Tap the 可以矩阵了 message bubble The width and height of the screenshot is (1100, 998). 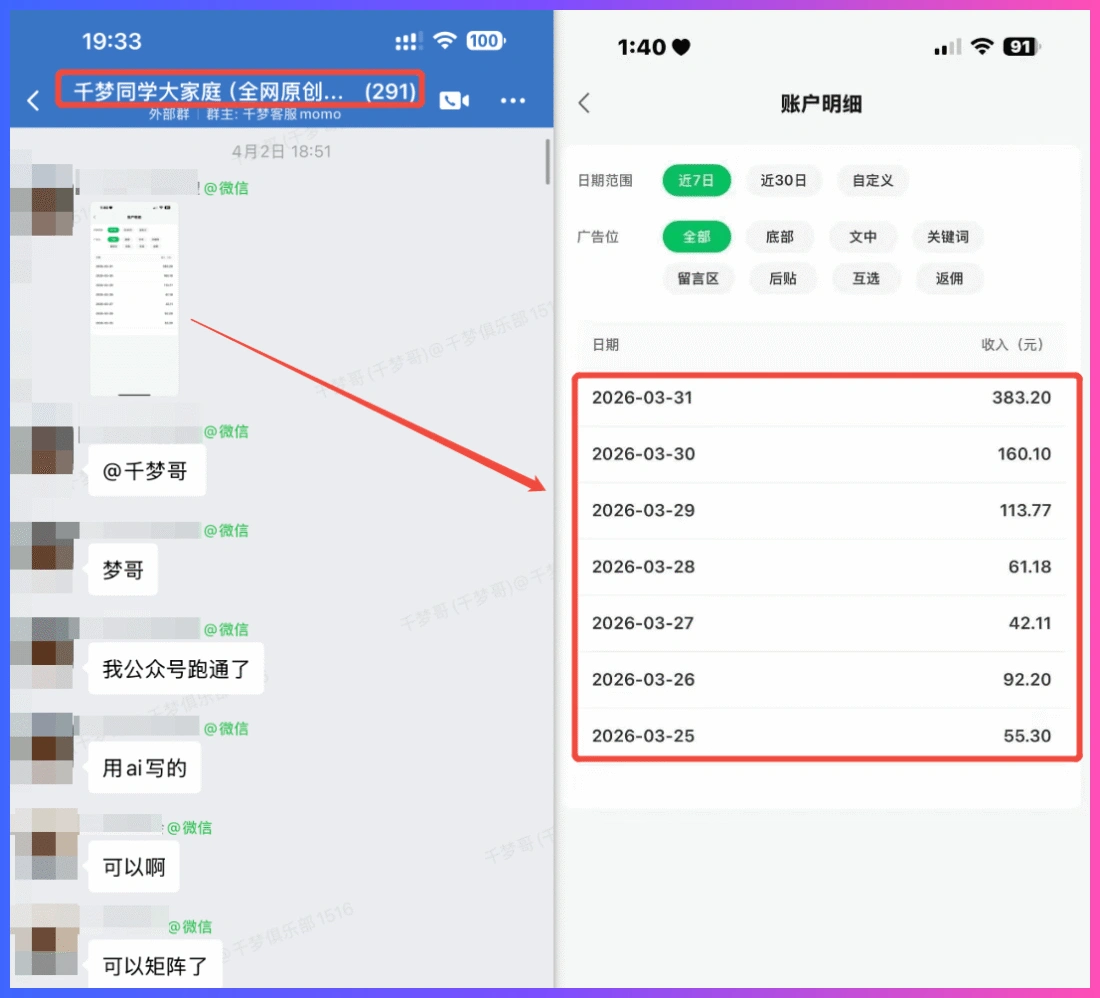(x=156, y=966)
